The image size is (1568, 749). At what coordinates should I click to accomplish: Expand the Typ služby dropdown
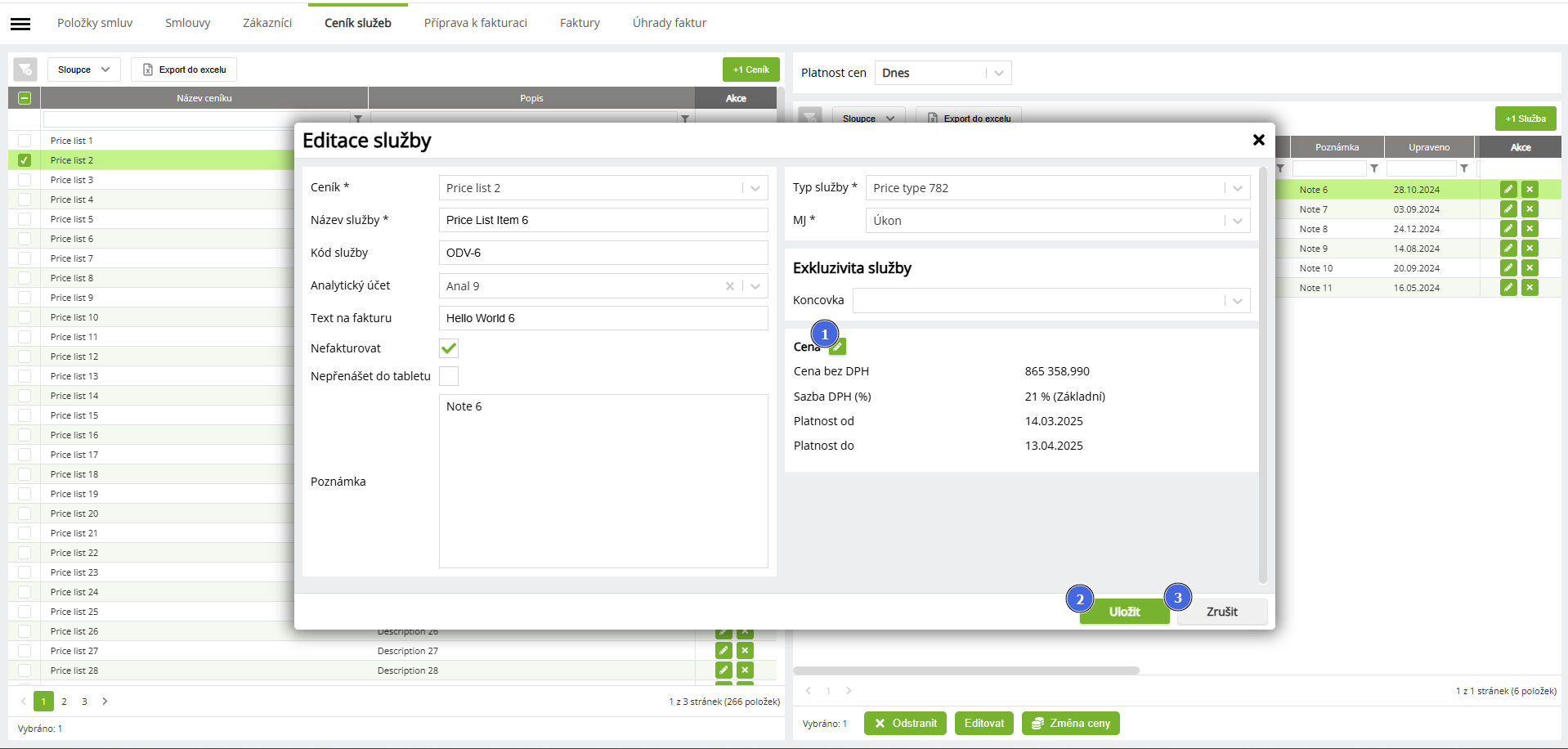(x=1237, y=188)
